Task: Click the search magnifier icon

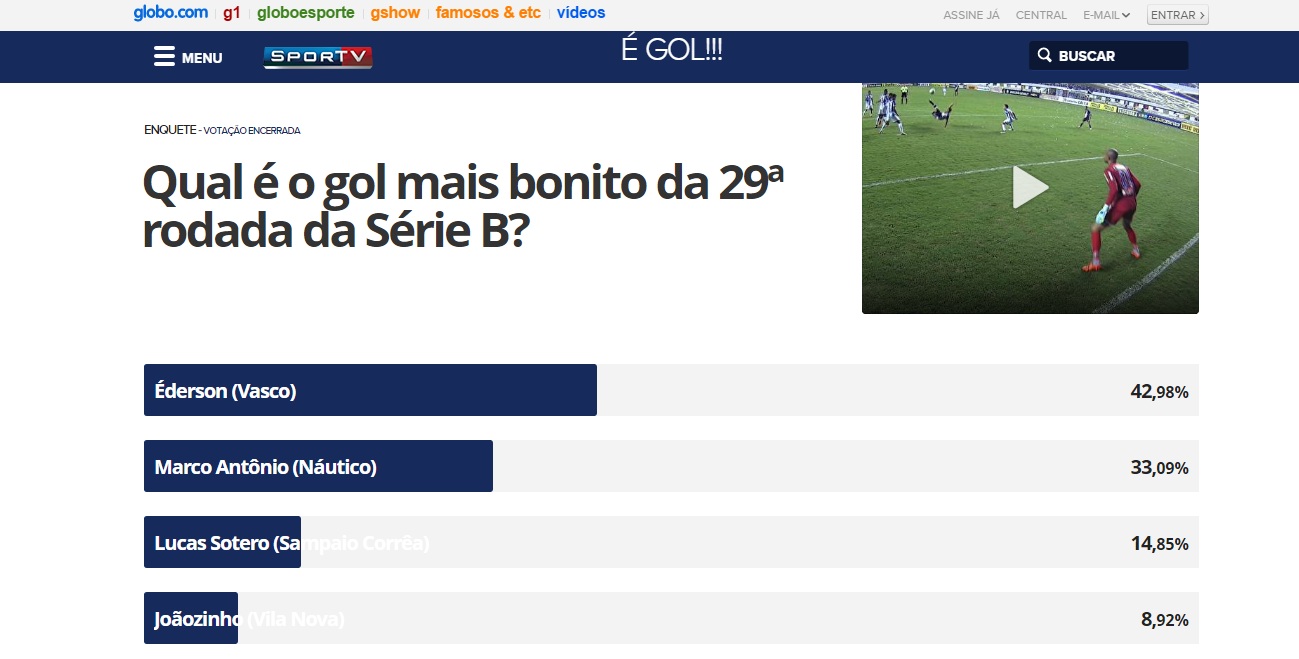Action: (1044, 56)
